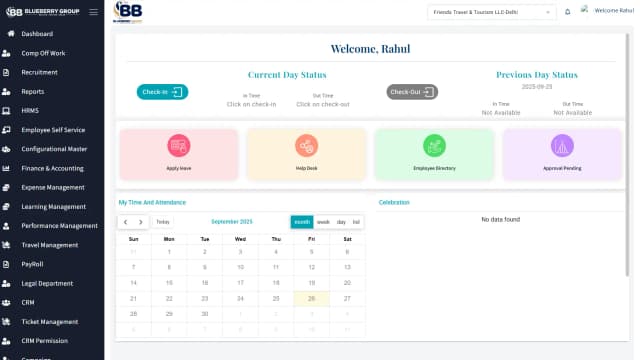This screenshot has height=360, width=640.
Task: Select September 1 in calendar
Action: click(x=169, y=252)
